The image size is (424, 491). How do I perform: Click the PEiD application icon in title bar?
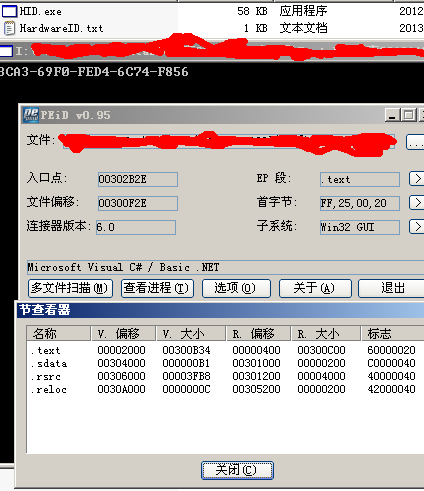click(x=31, y=115)
